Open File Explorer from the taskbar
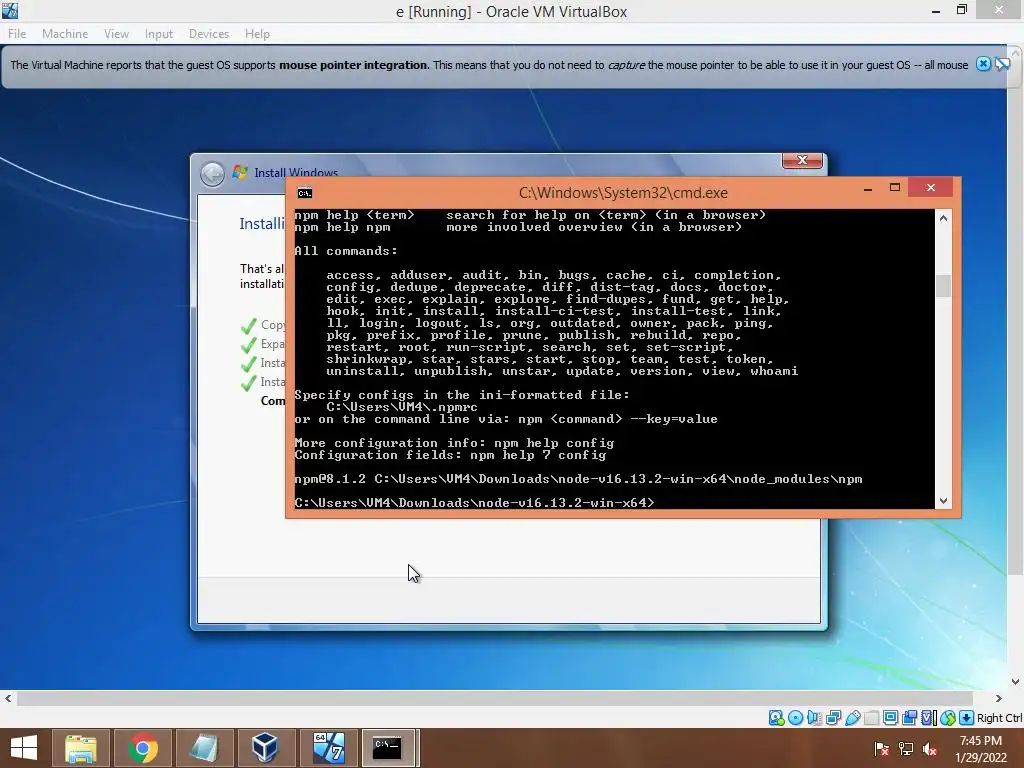The width and height of the screenshot is (1024, 768). (80, 748)
